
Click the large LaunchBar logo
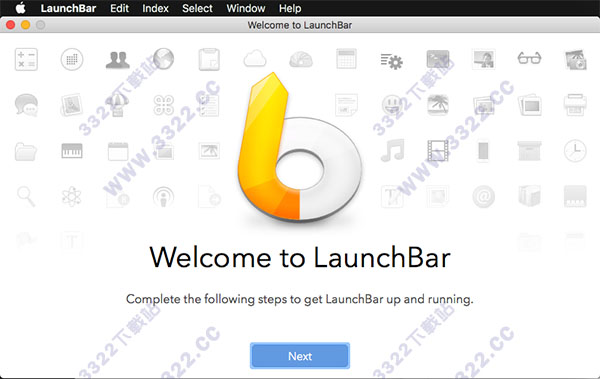[x=300, y=147]
